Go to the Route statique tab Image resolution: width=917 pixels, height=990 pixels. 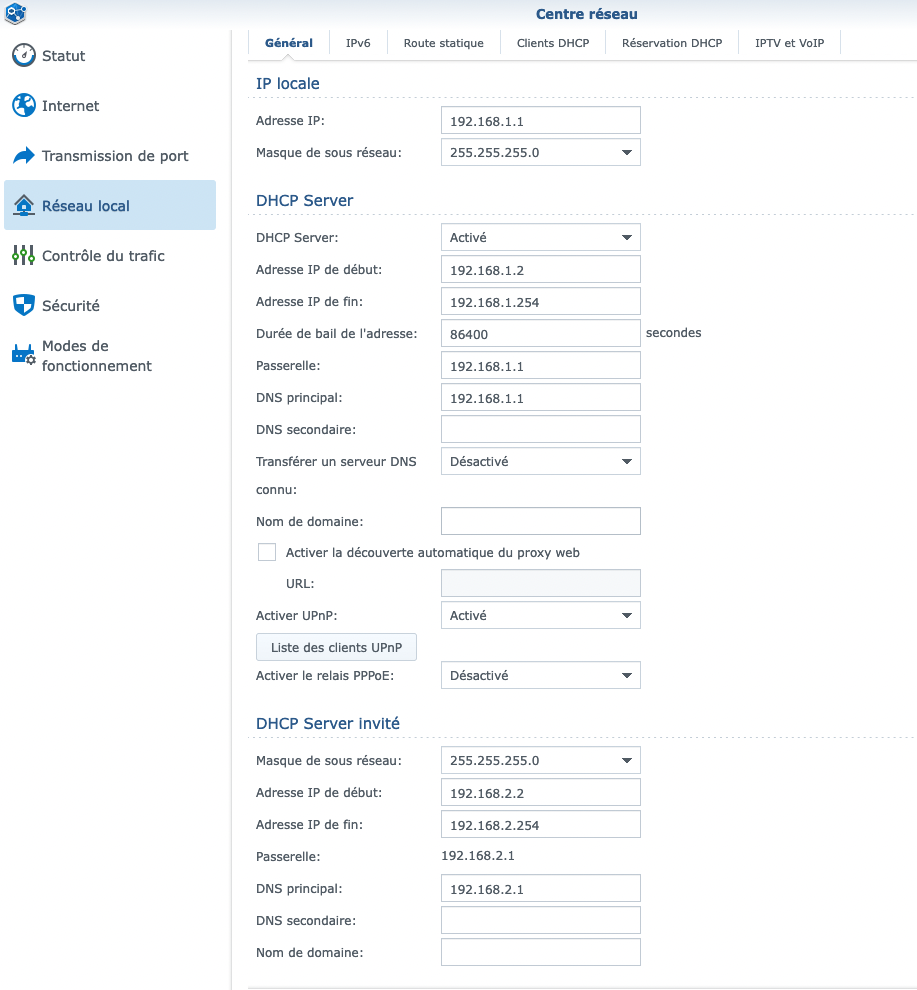point(443,43)
